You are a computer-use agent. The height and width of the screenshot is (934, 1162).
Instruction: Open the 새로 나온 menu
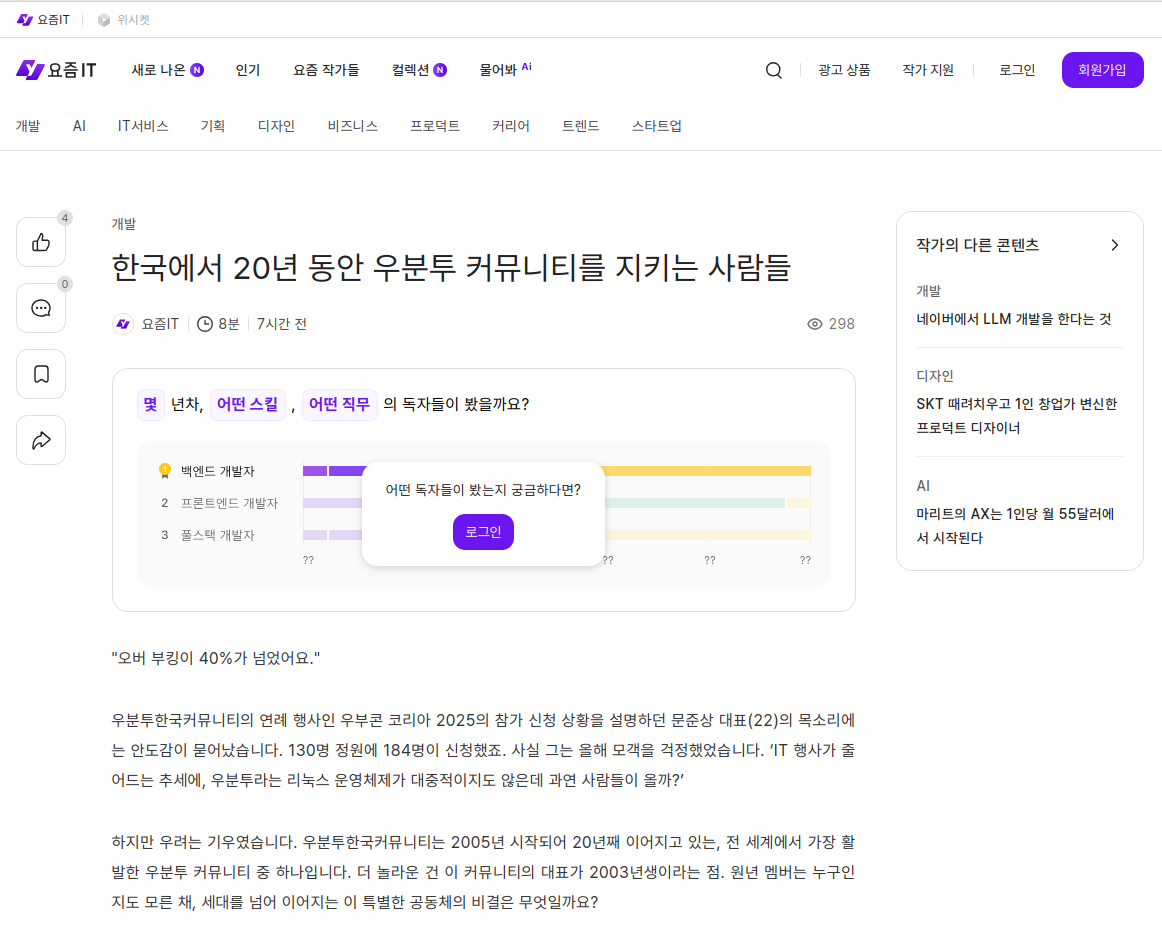[159, 70]
